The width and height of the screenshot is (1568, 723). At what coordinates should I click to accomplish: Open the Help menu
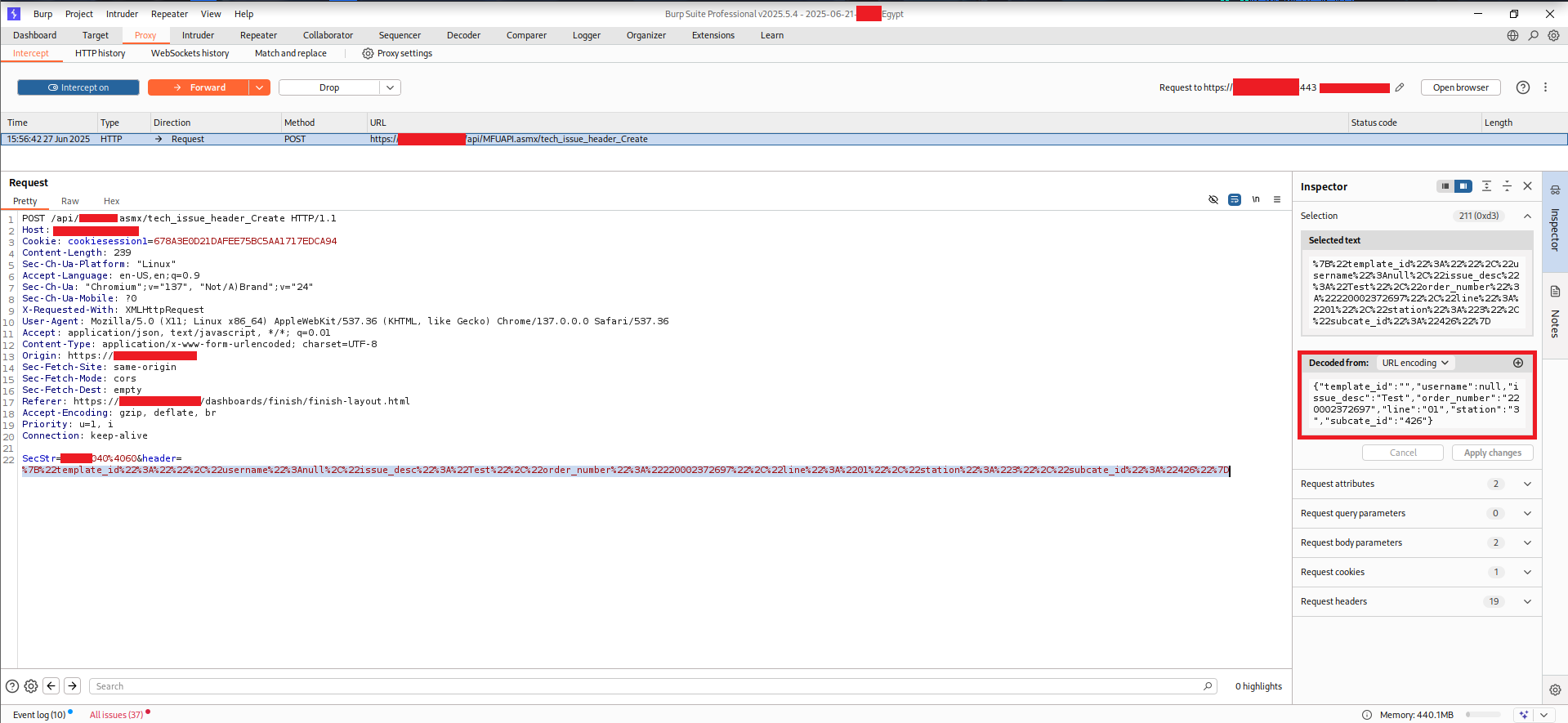pos(243,14)
